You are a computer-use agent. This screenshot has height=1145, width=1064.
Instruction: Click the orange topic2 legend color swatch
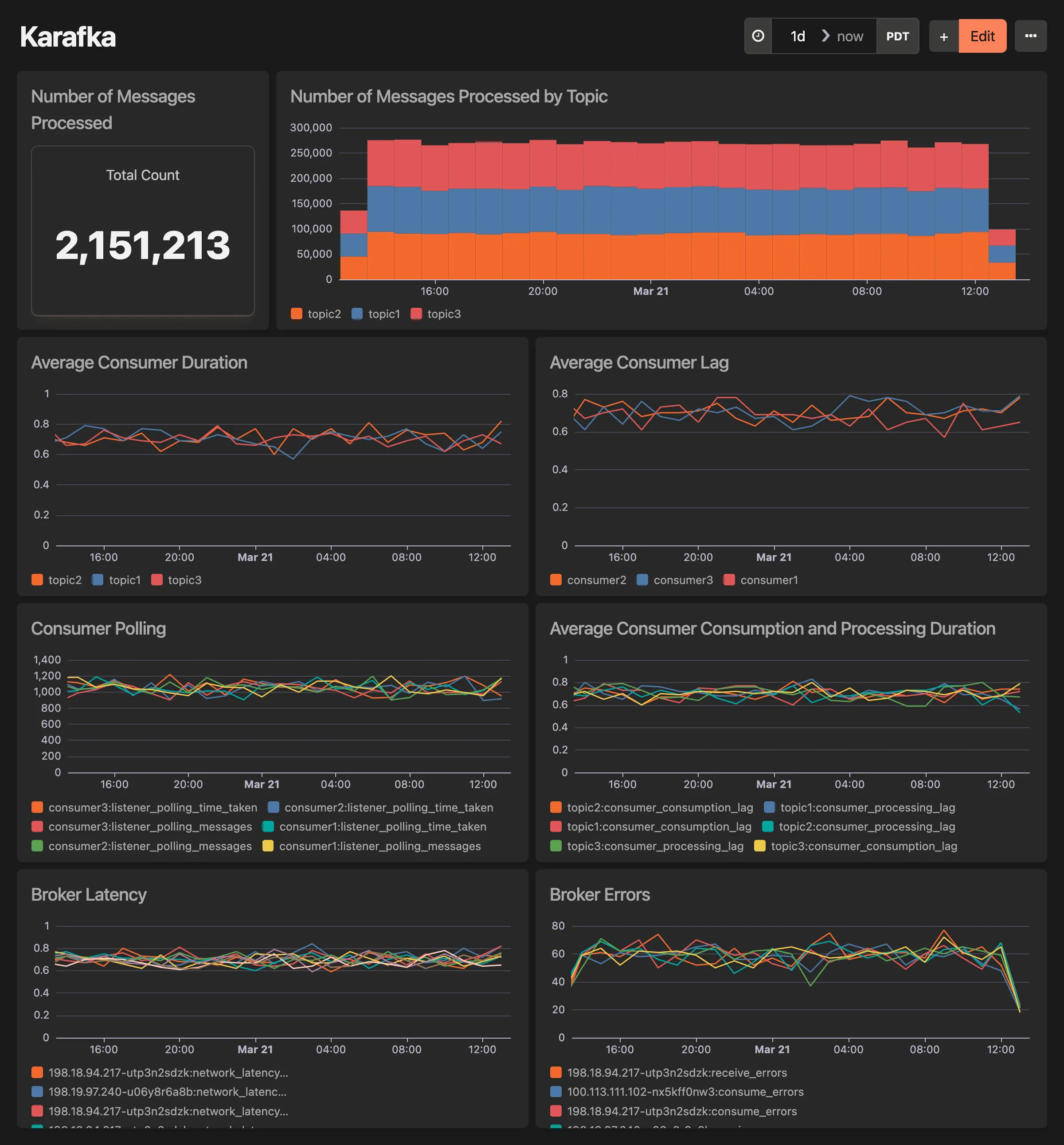pos(297,314)
